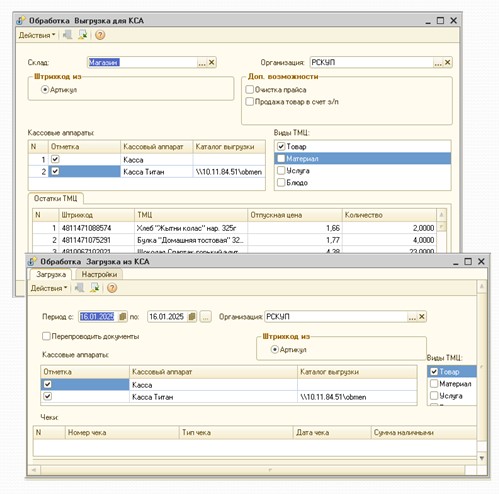The width and height of the screenshot is (499, 494).
Task: Open Организация picker ellipsis in Загрузка window
Action: 412,316
